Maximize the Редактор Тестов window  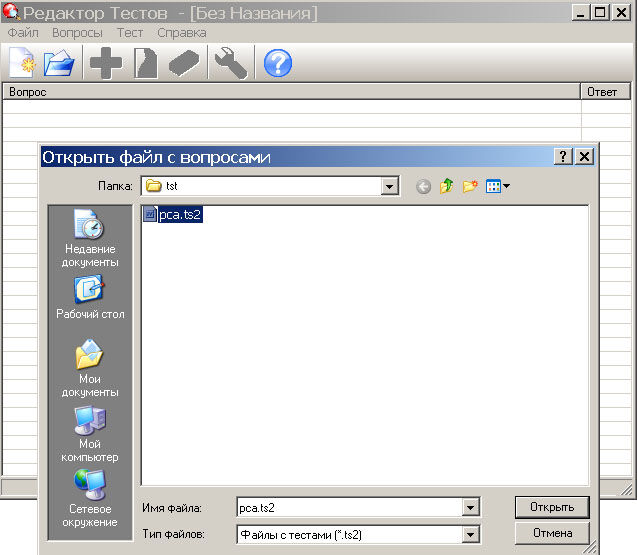click(600, 12)
